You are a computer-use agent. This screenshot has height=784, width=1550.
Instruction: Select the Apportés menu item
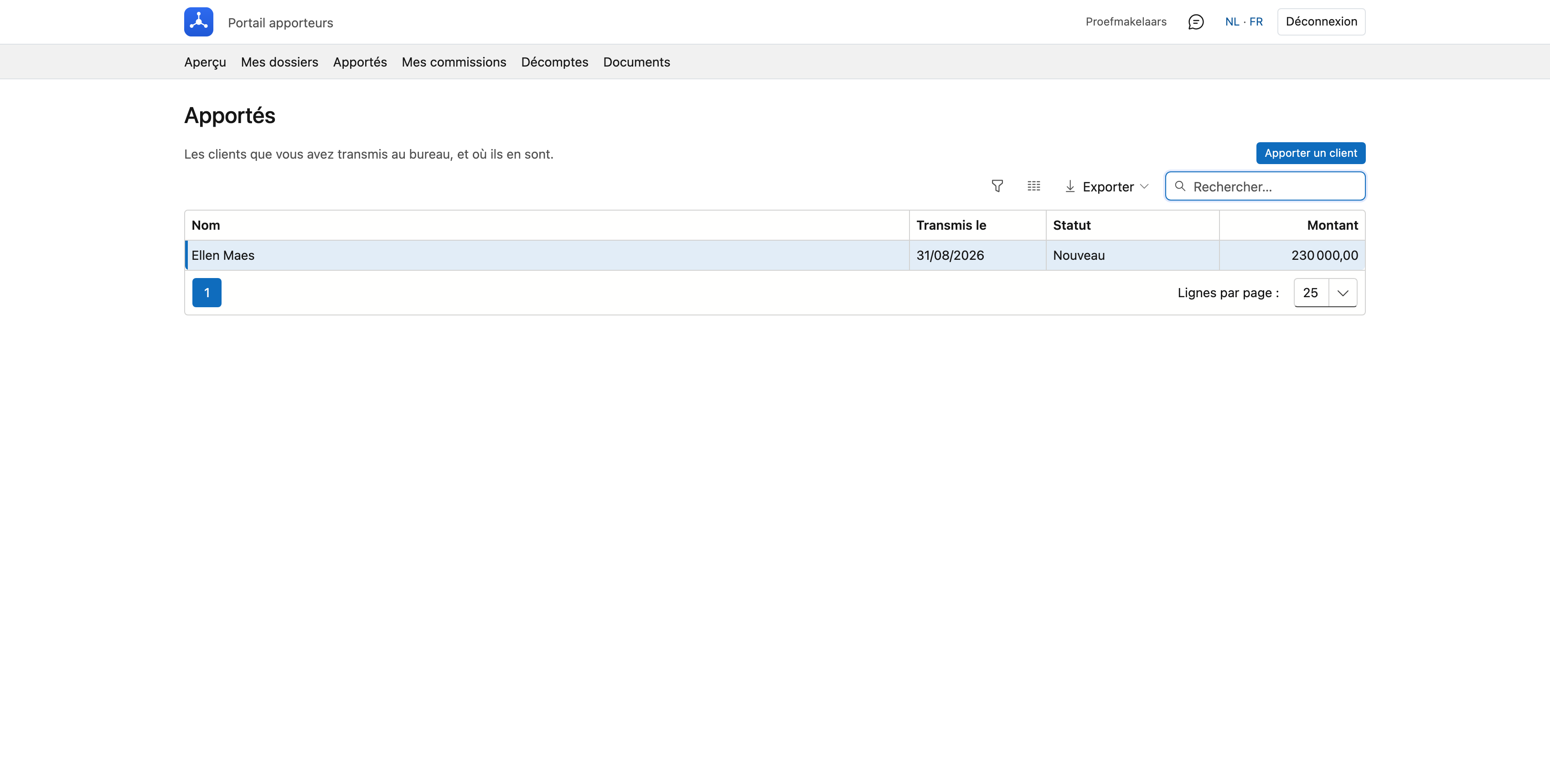[x=360, y=62]
